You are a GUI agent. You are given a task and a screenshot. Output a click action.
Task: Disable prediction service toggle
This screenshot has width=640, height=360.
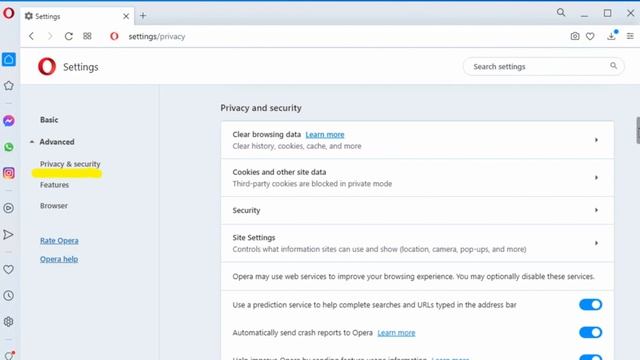pos(591,304)
